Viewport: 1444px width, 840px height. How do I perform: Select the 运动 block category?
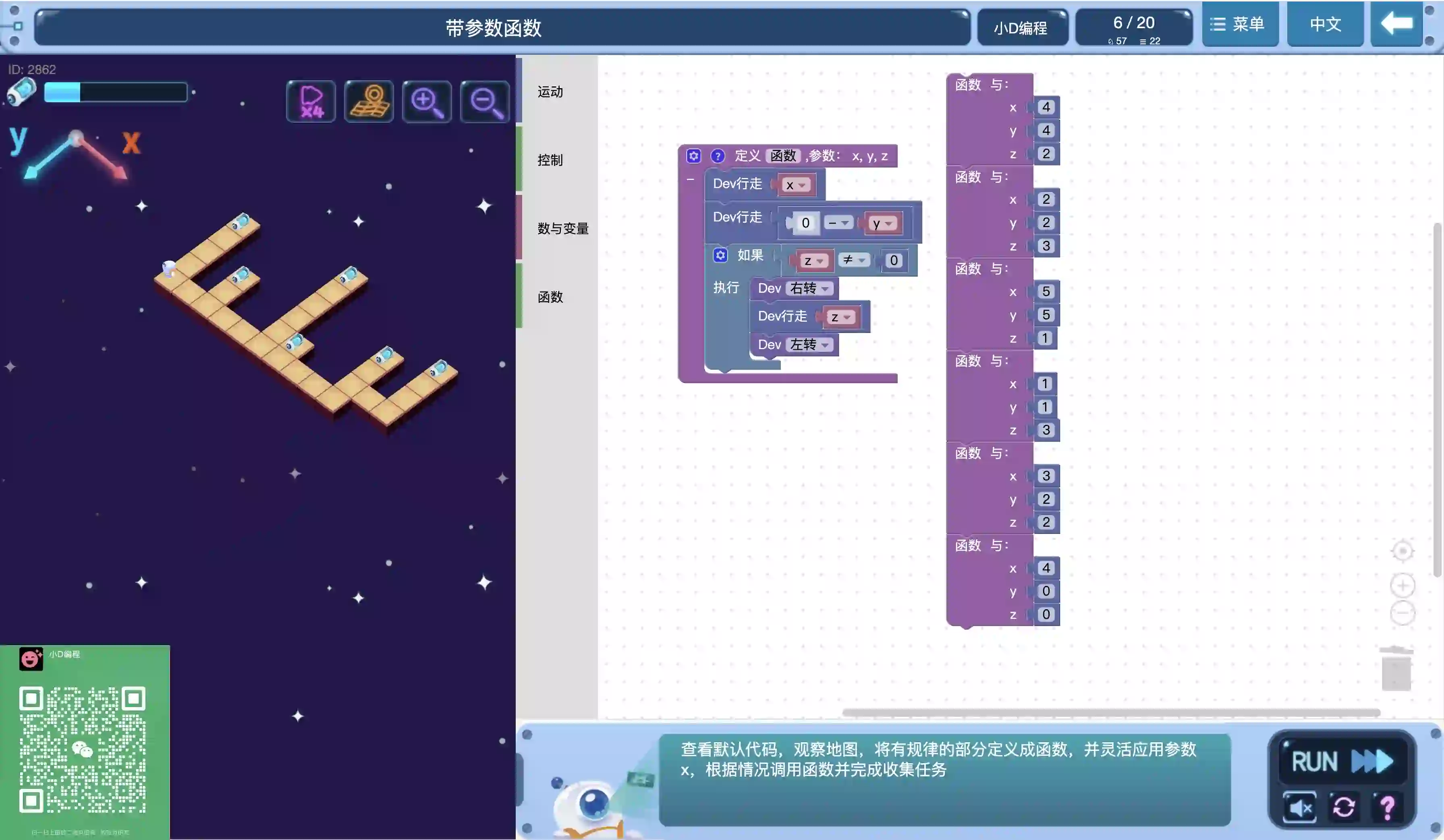click(x=550, y=92)
